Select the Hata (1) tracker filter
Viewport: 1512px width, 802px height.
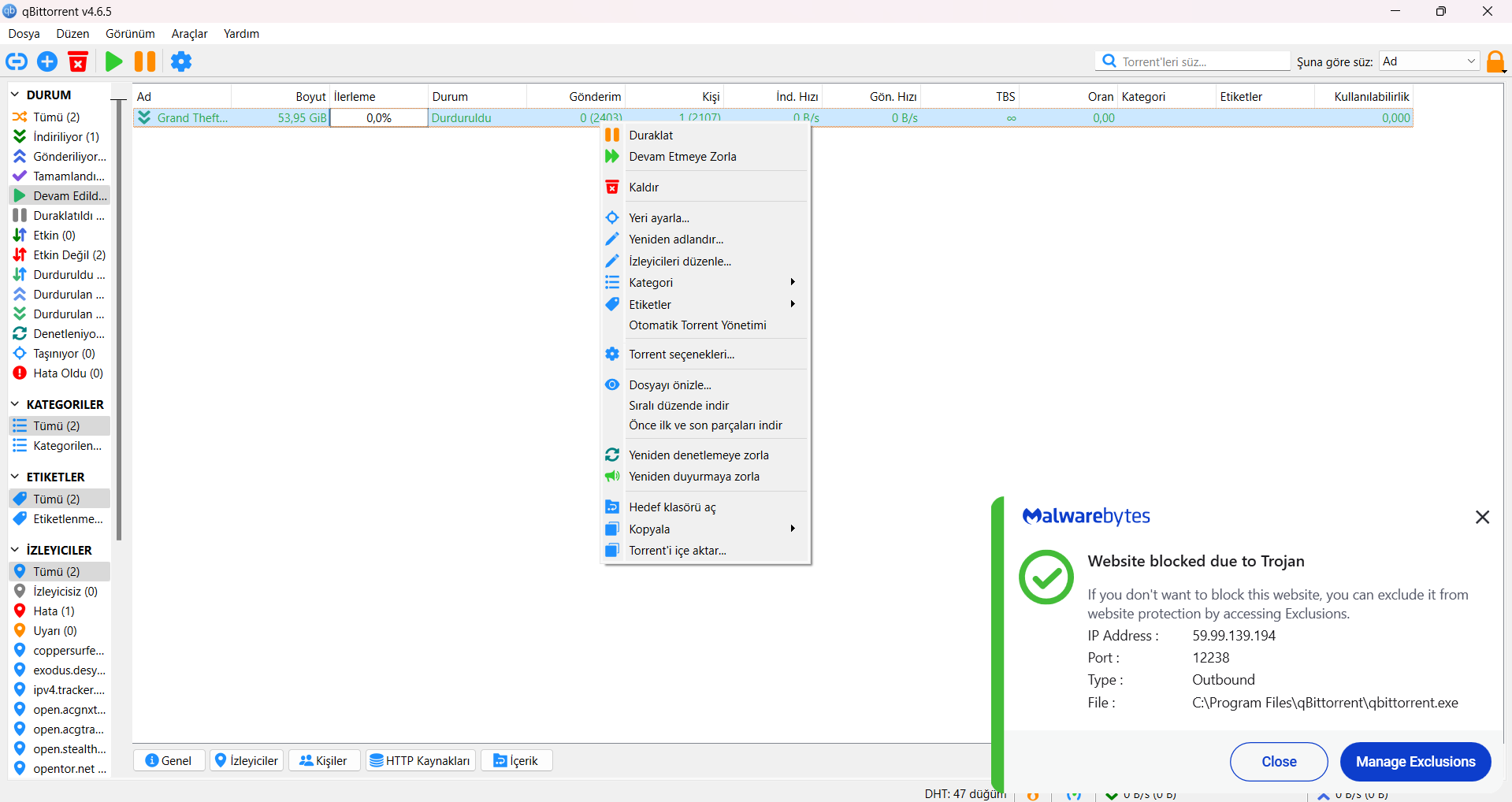[59, 611]
